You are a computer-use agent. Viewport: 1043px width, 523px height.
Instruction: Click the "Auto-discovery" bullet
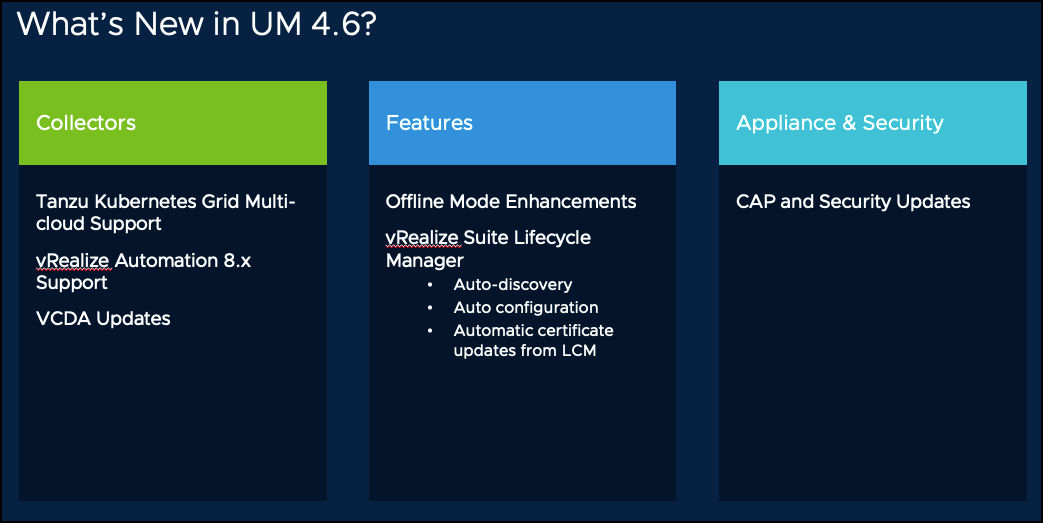513,285
